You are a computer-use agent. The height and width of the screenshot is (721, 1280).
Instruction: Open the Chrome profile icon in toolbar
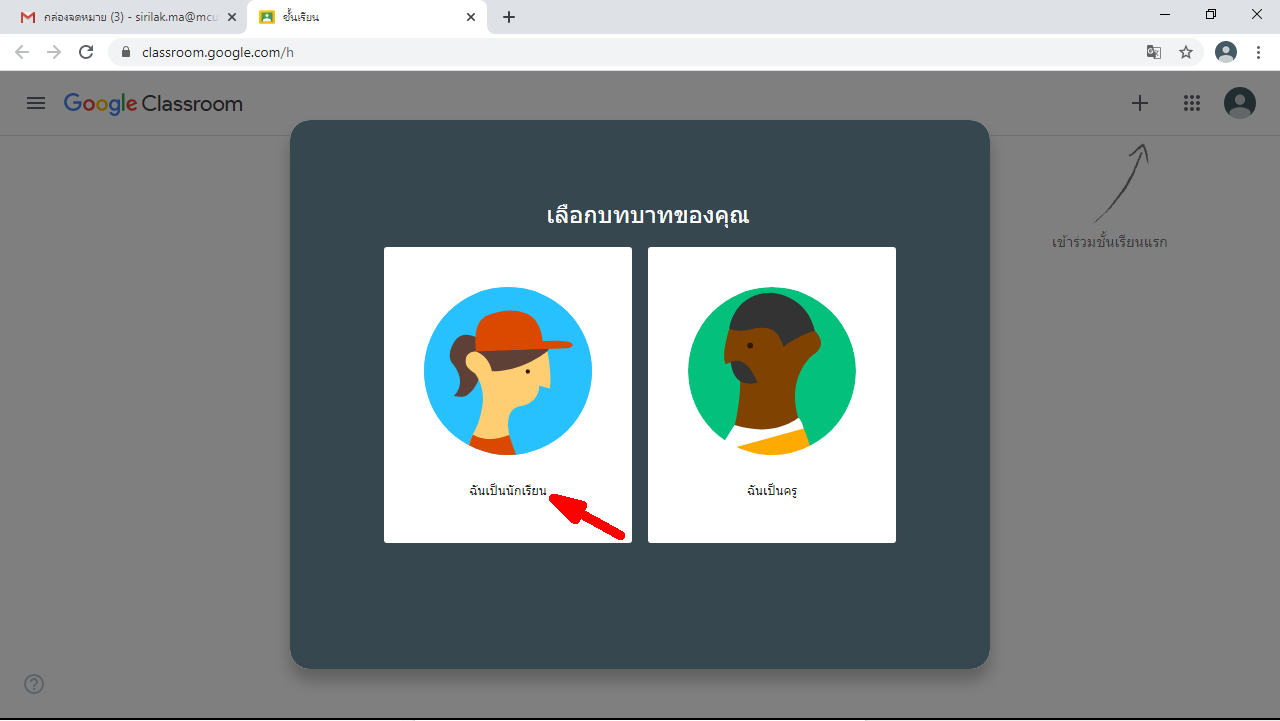click(1226, 52)
